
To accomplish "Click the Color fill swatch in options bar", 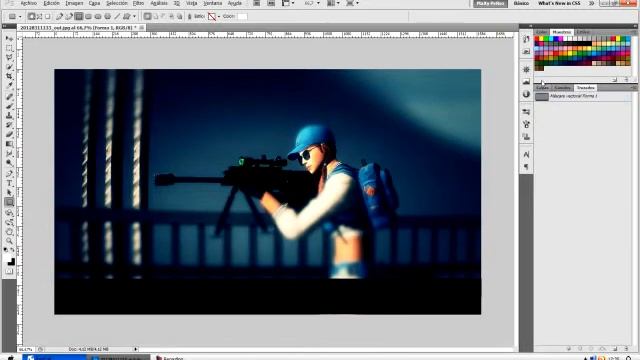I will click(x=242, y=16).
